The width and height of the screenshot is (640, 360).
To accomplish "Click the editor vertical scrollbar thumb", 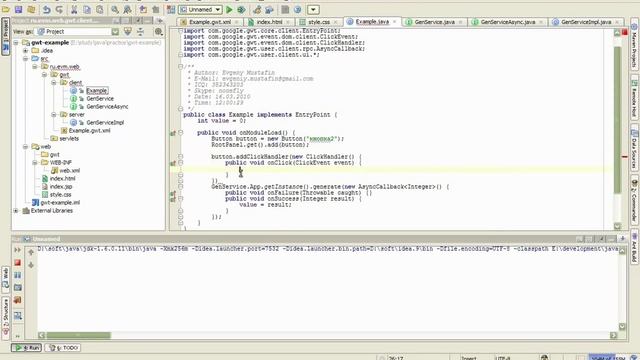I will pos(617,120).
